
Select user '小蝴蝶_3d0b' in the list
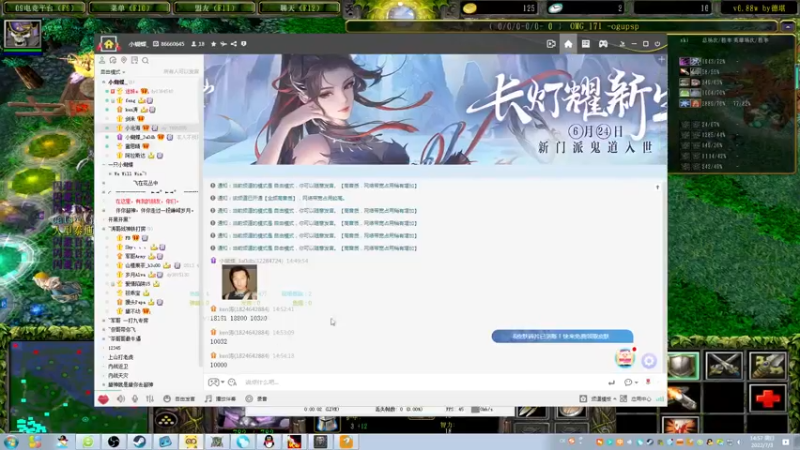pyautogui.click(x=140, y=137)
